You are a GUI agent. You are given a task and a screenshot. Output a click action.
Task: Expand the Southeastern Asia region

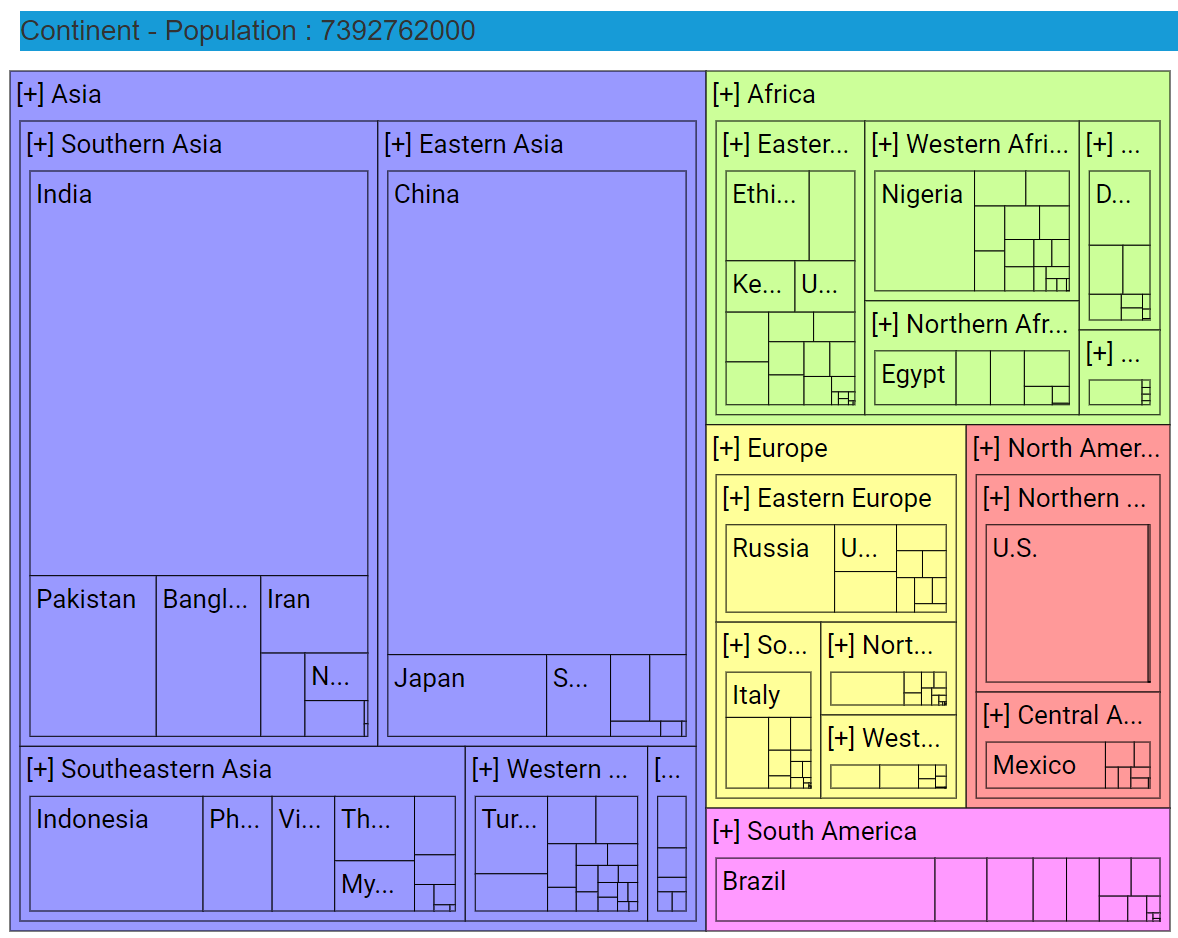[149, 769]
